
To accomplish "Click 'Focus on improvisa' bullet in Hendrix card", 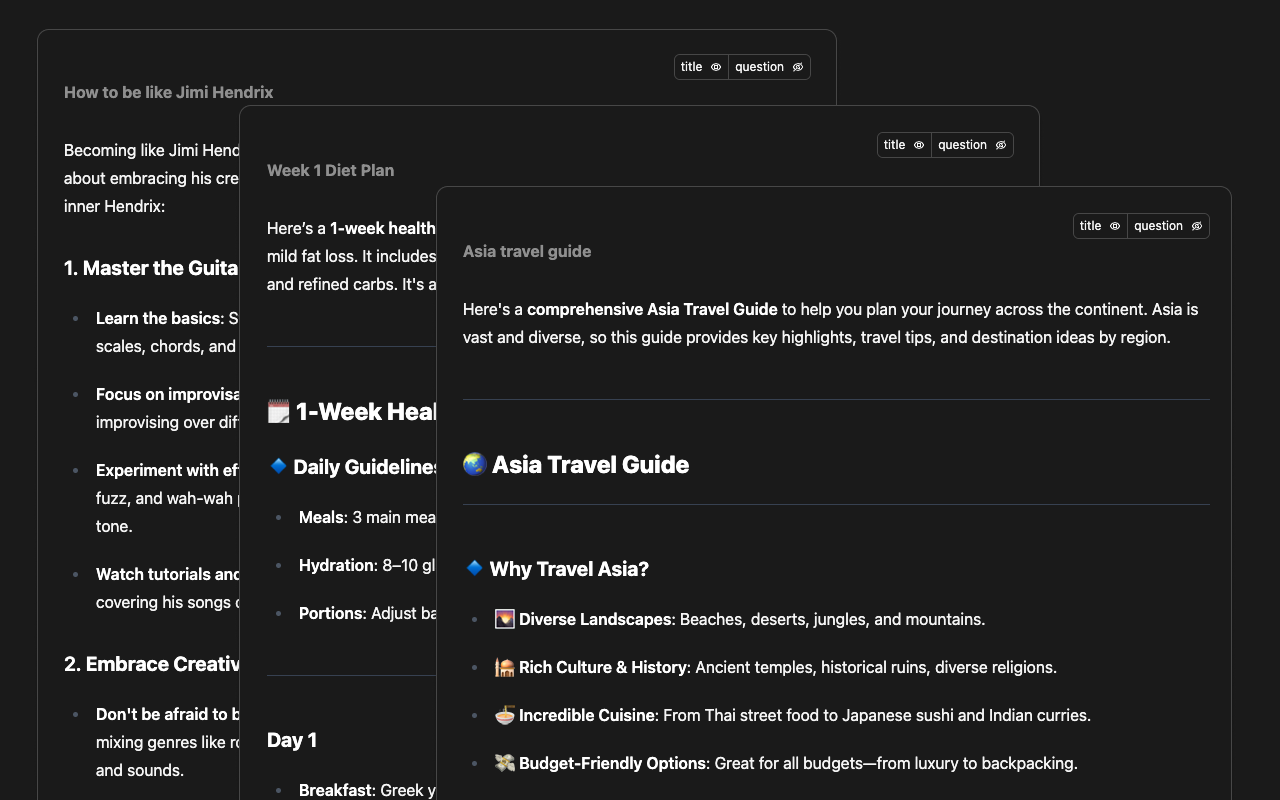I will click(x=167, y=394).
